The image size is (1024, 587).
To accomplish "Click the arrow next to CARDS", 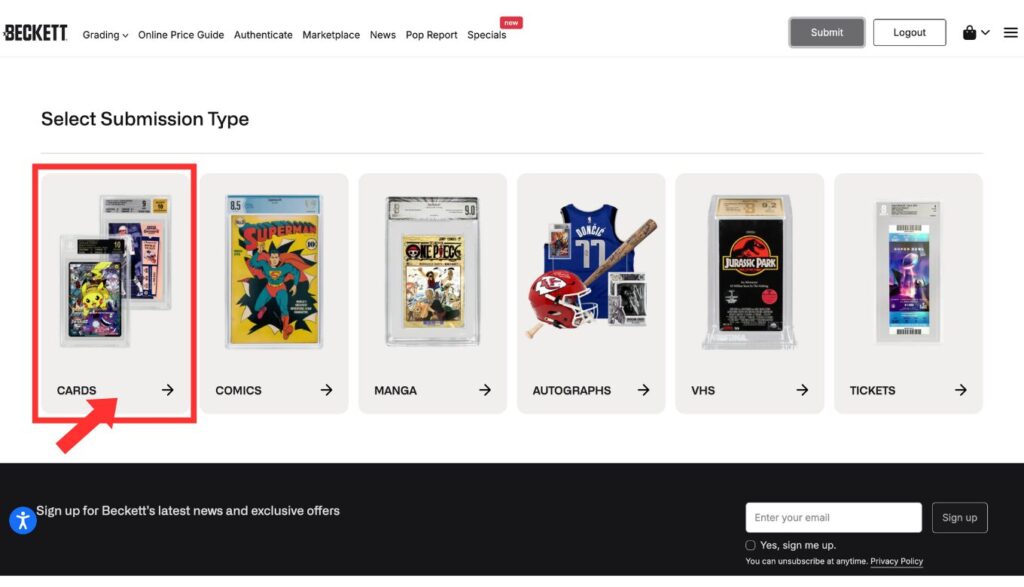I will 168,390.
